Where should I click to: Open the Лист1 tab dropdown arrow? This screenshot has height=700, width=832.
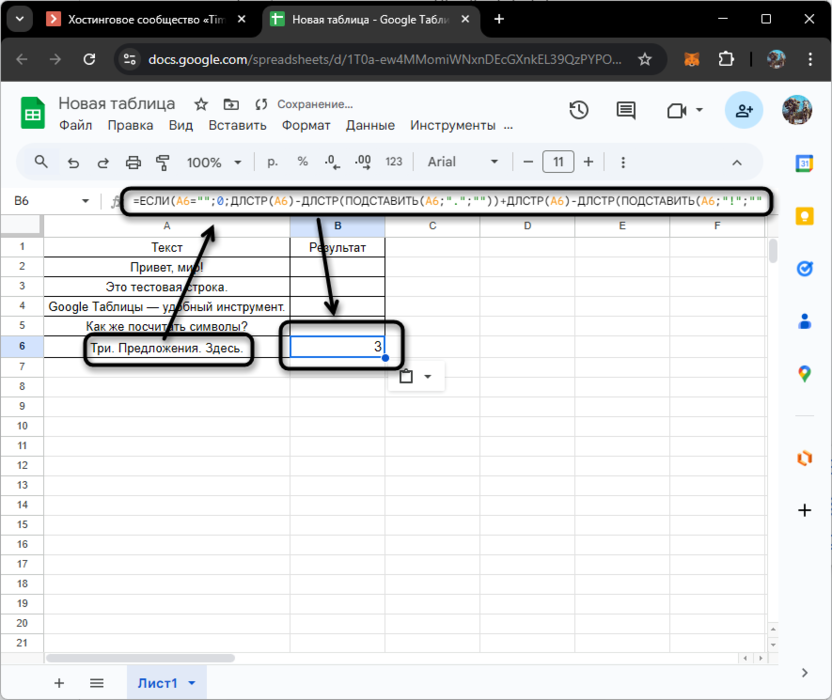(x=192, y=683)
